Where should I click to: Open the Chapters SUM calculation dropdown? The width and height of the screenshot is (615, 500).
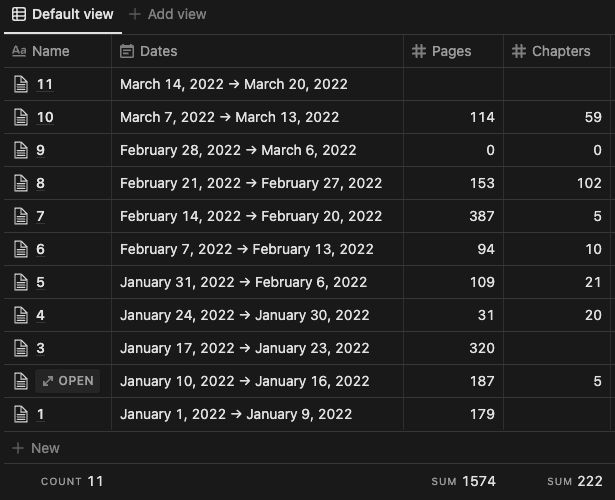(574, 481)
